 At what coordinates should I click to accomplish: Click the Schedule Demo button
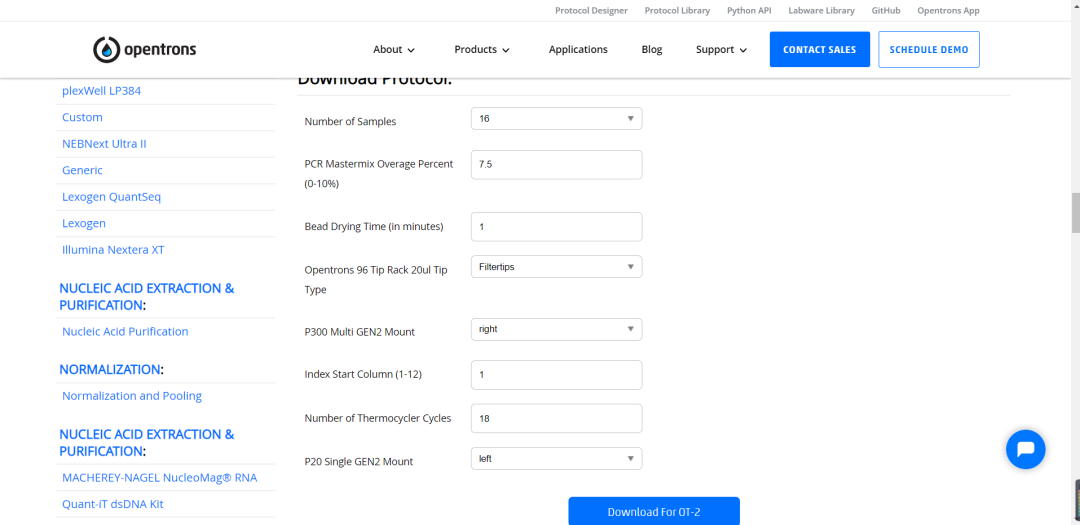[x=928, y=50]
